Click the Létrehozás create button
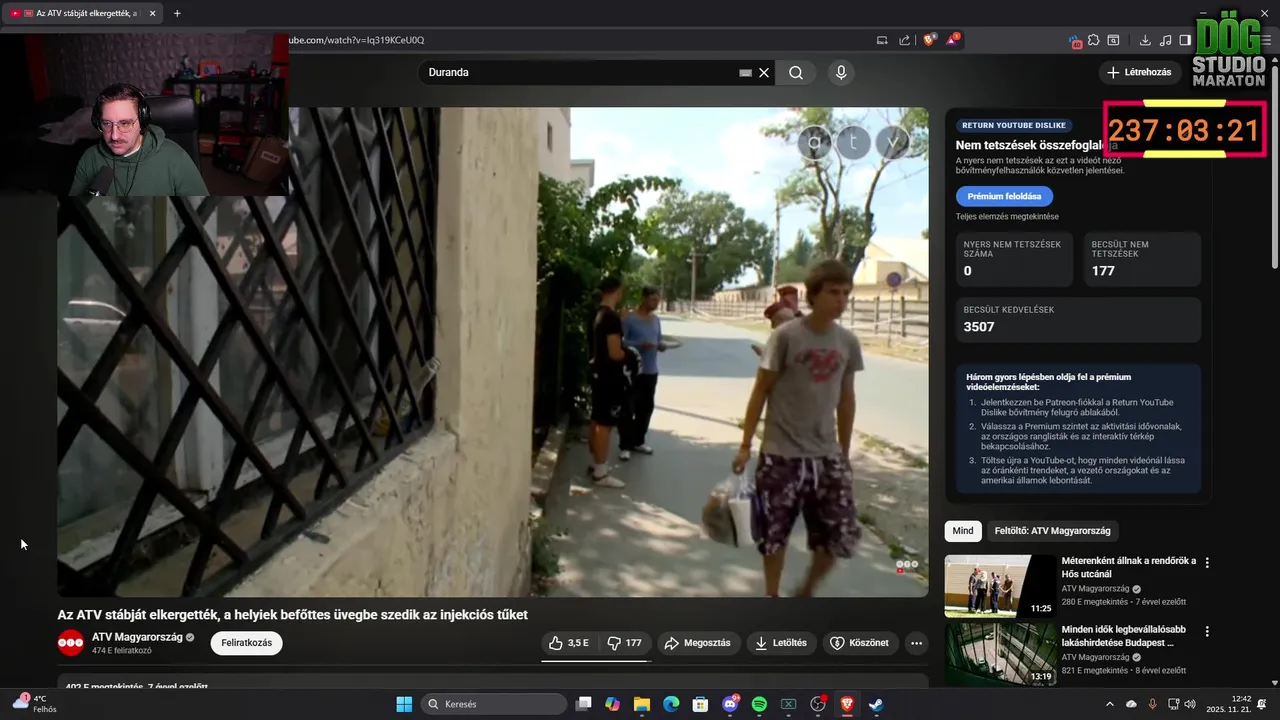The image size is (1280, 720). point(1139,72)
